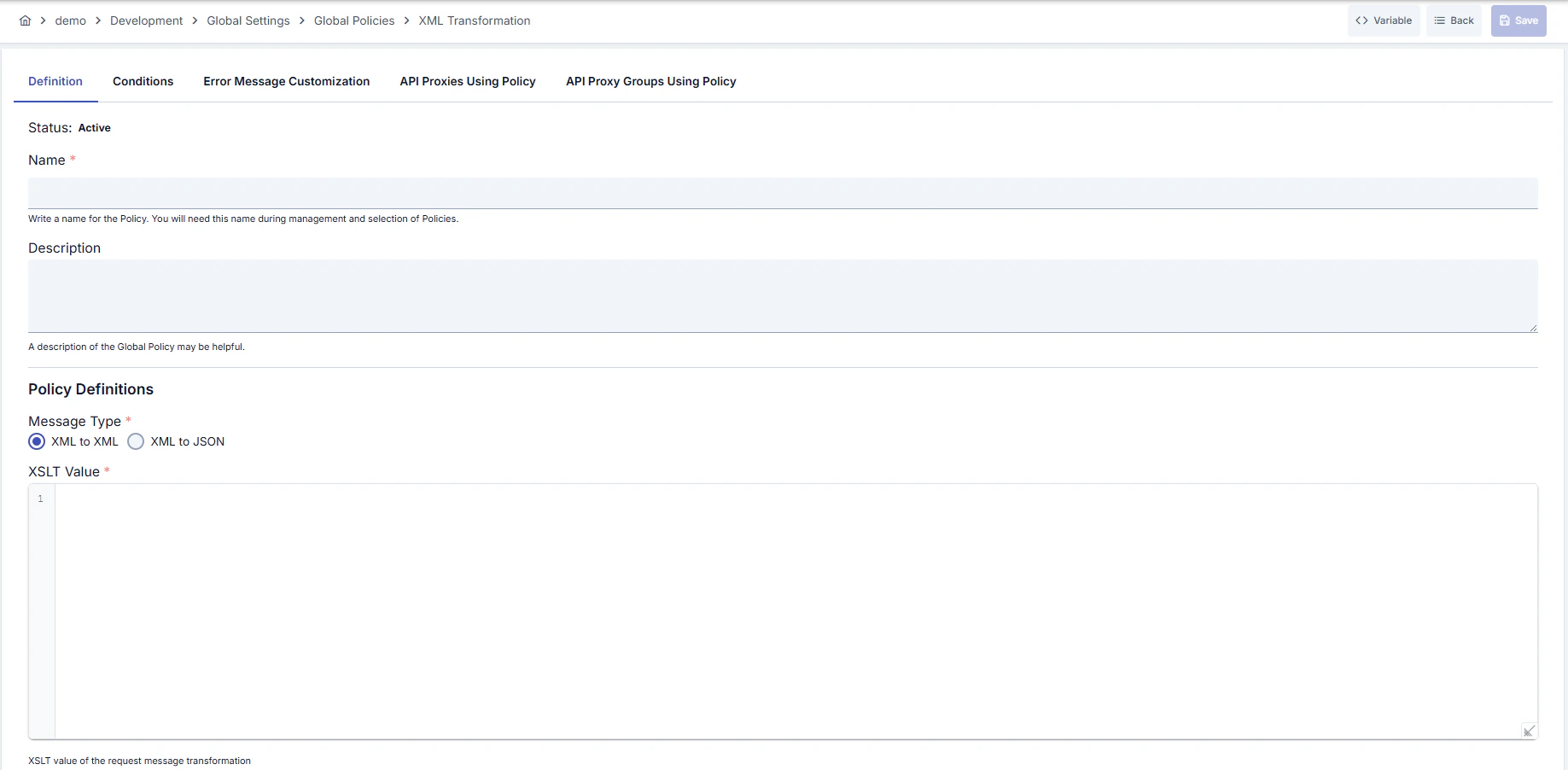The height and width of the screenshot is (770, 1568).
Task: Select the XML to XML message type
Action: (x=37, y=441)
